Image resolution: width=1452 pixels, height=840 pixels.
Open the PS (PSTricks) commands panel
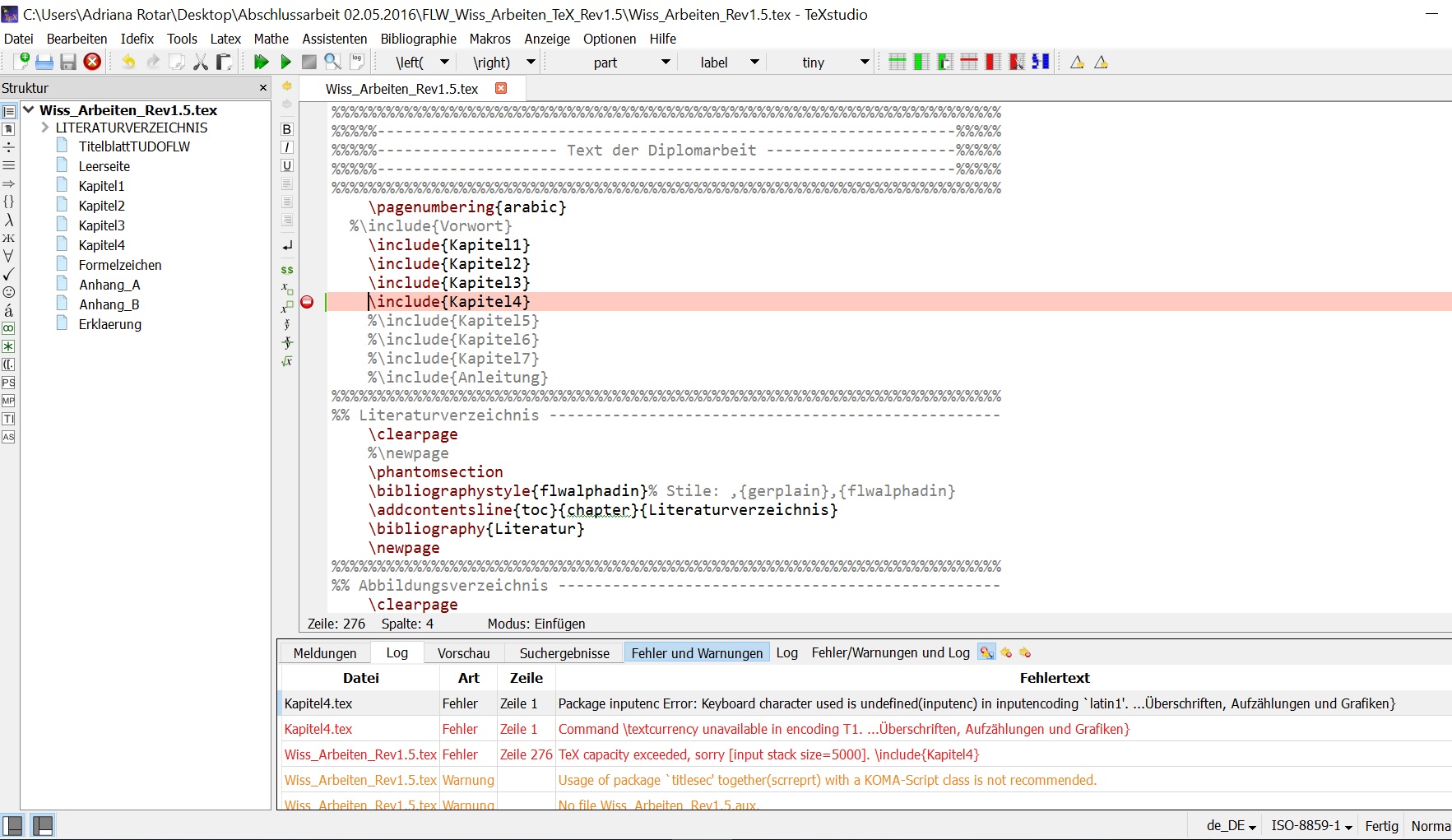pos(8,383)
